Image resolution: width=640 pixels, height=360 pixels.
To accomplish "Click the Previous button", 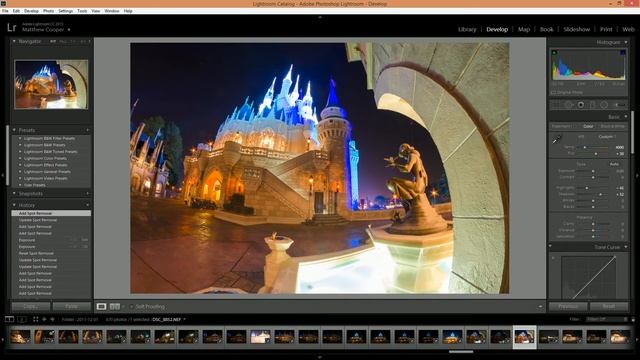I will [x=568, y=306].
